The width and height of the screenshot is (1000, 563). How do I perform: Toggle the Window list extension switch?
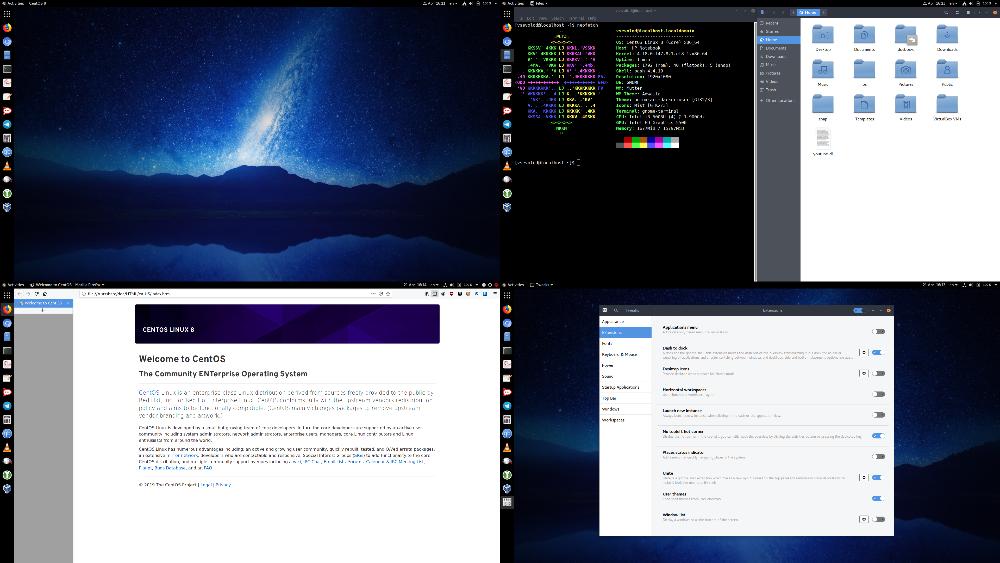[878, 519]
